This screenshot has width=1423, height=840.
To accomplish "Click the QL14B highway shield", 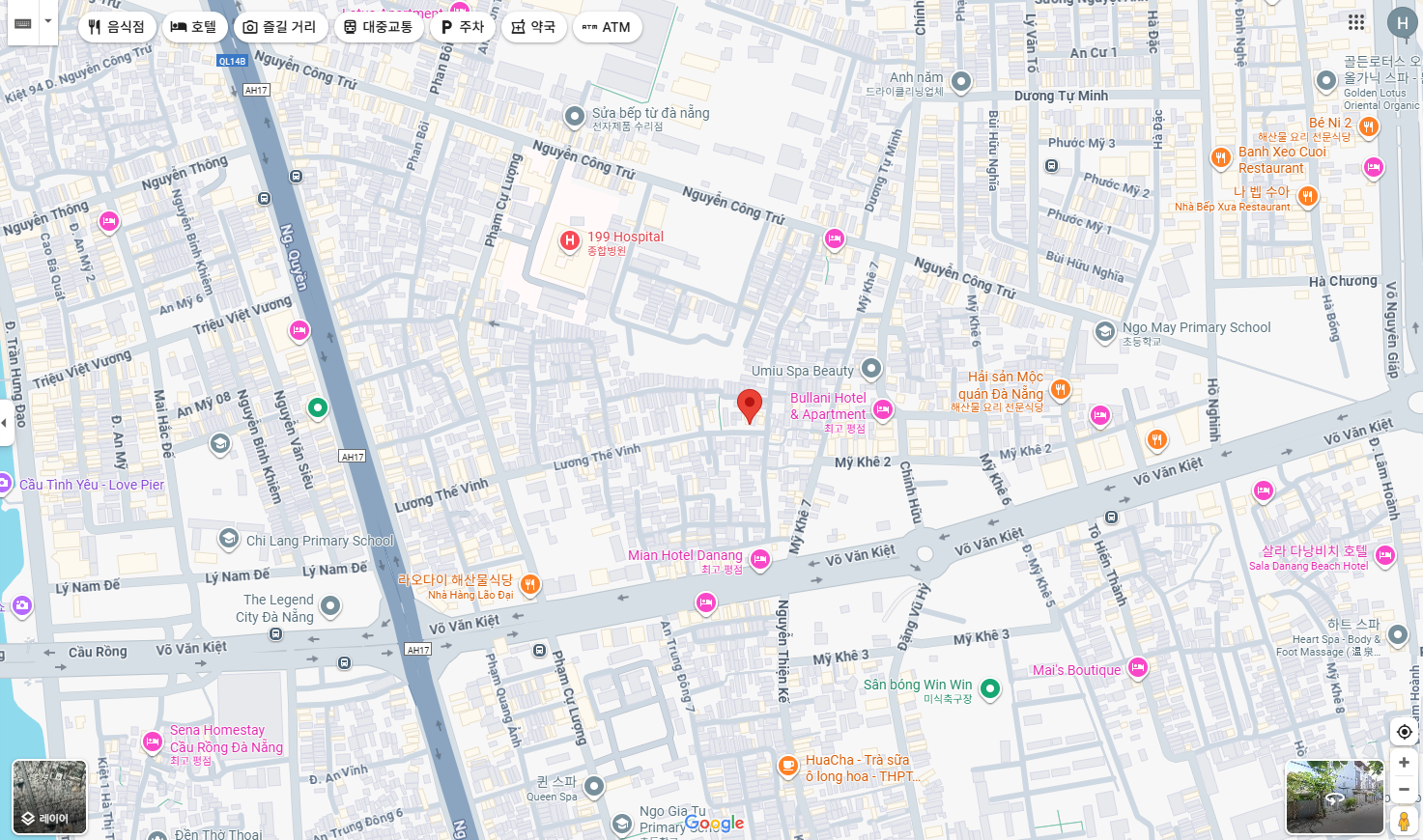I will point(233,61).
